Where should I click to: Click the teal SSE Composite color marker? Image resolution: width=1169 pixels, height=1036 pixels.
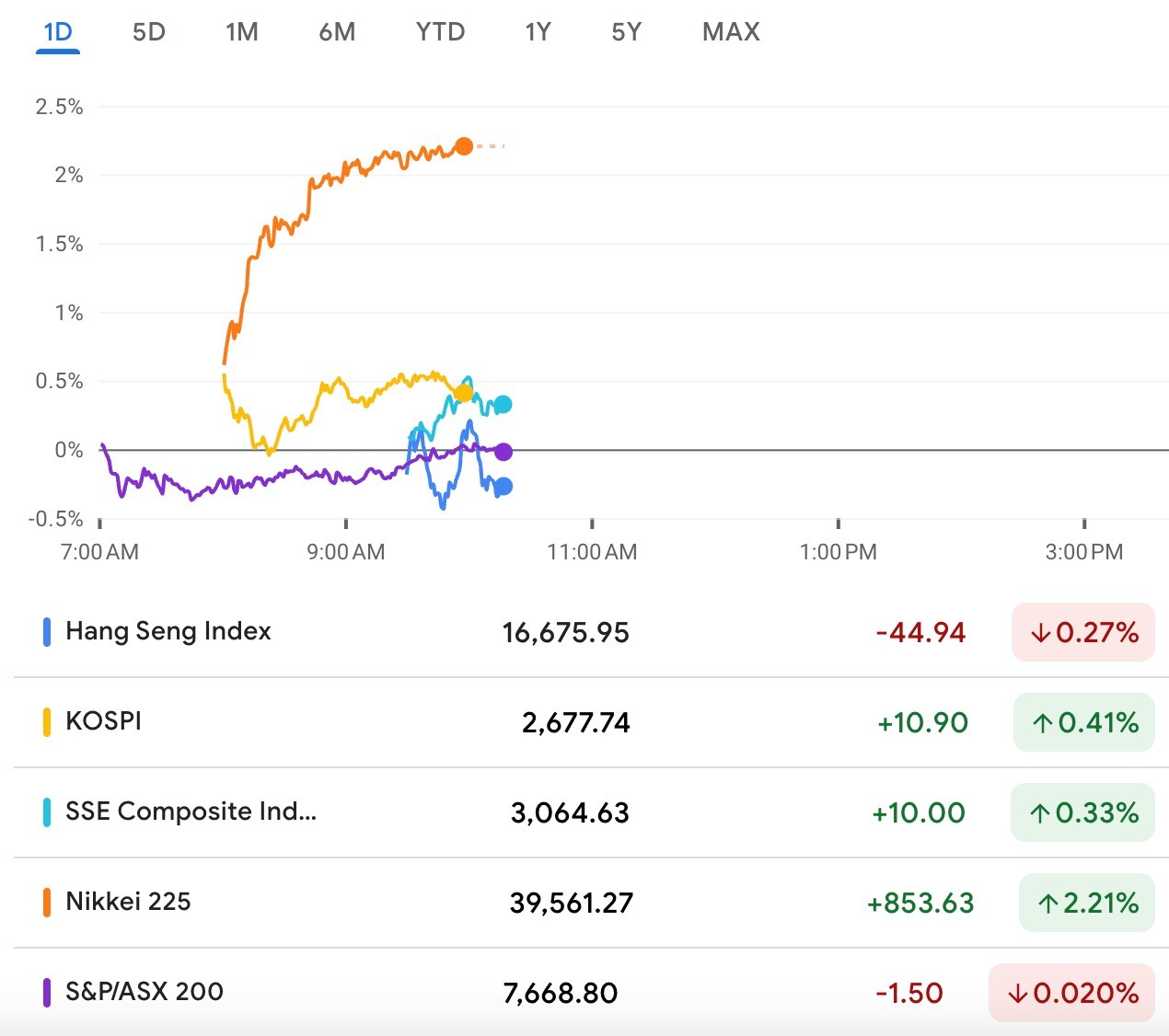click(47, 812)
